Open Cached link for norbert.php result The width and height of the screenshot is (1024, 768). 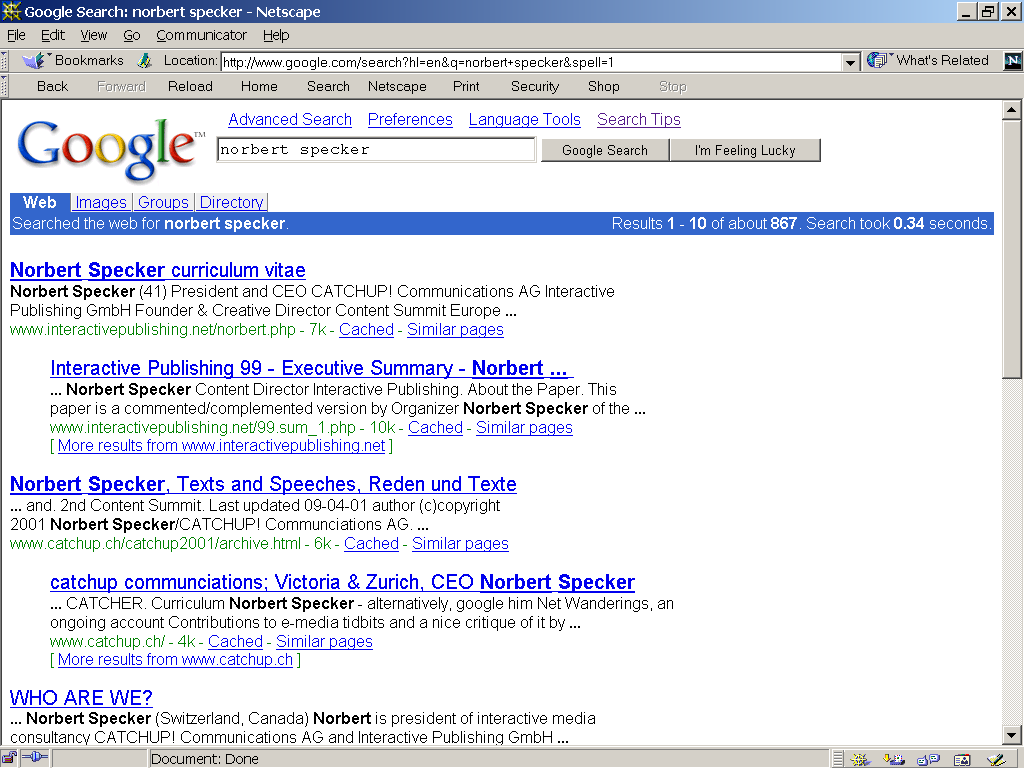pos(366,330)
